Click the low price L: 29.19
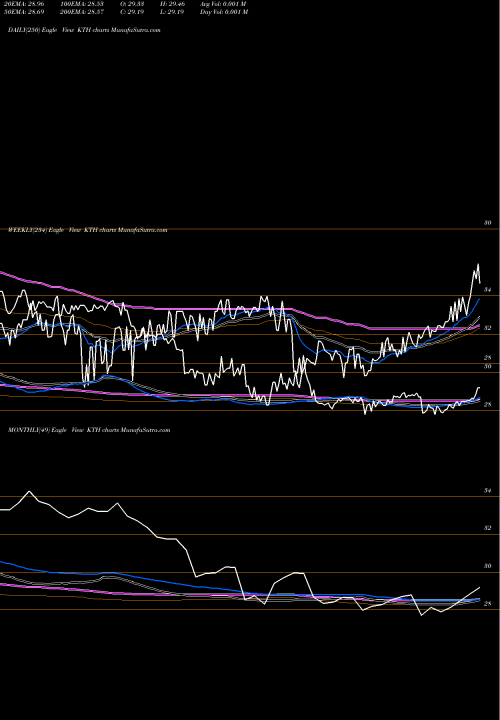 tap(172, 12)
